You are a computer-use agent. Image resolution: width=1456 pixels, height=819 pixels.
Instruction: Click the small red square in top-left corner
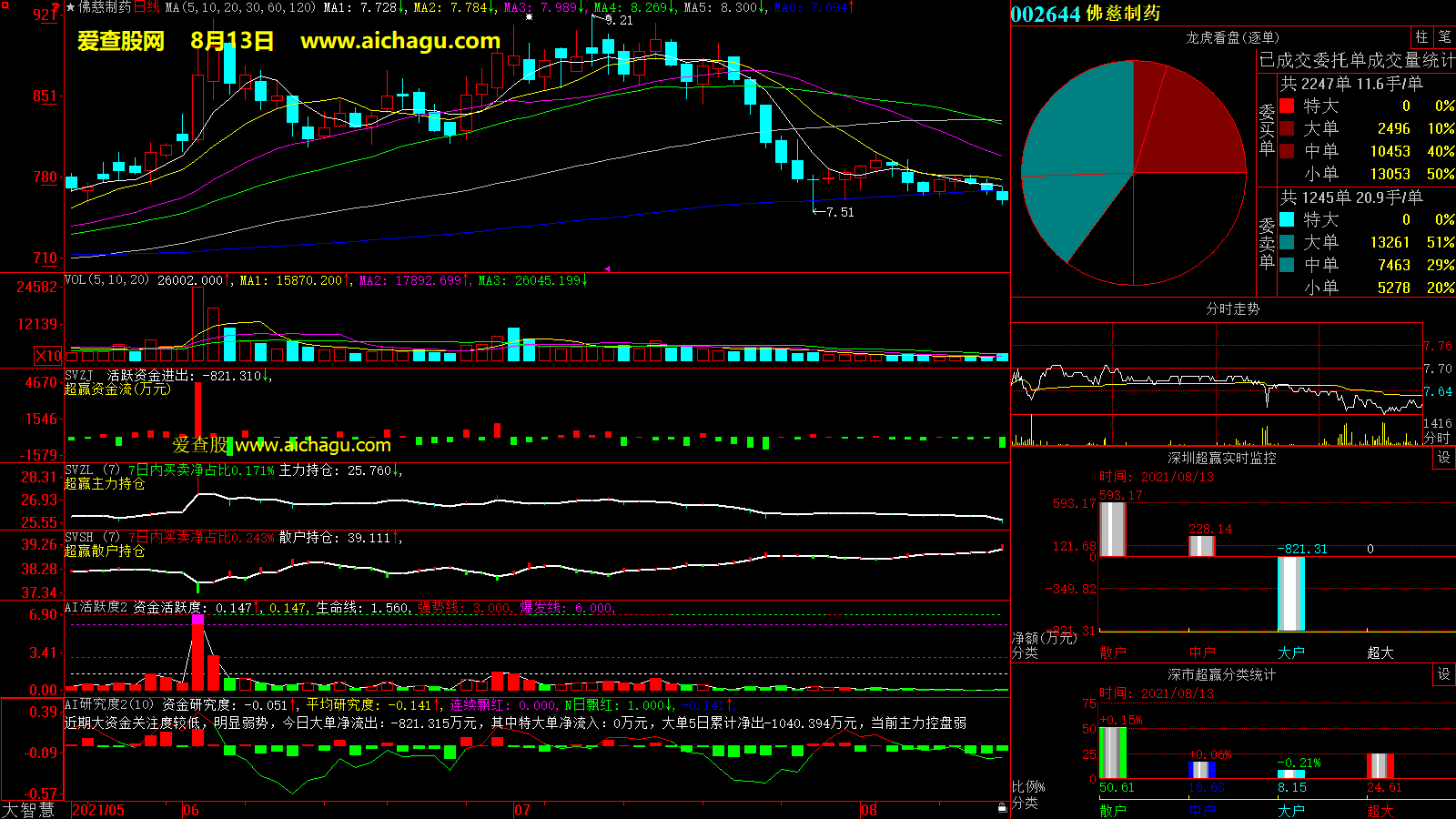5,5
